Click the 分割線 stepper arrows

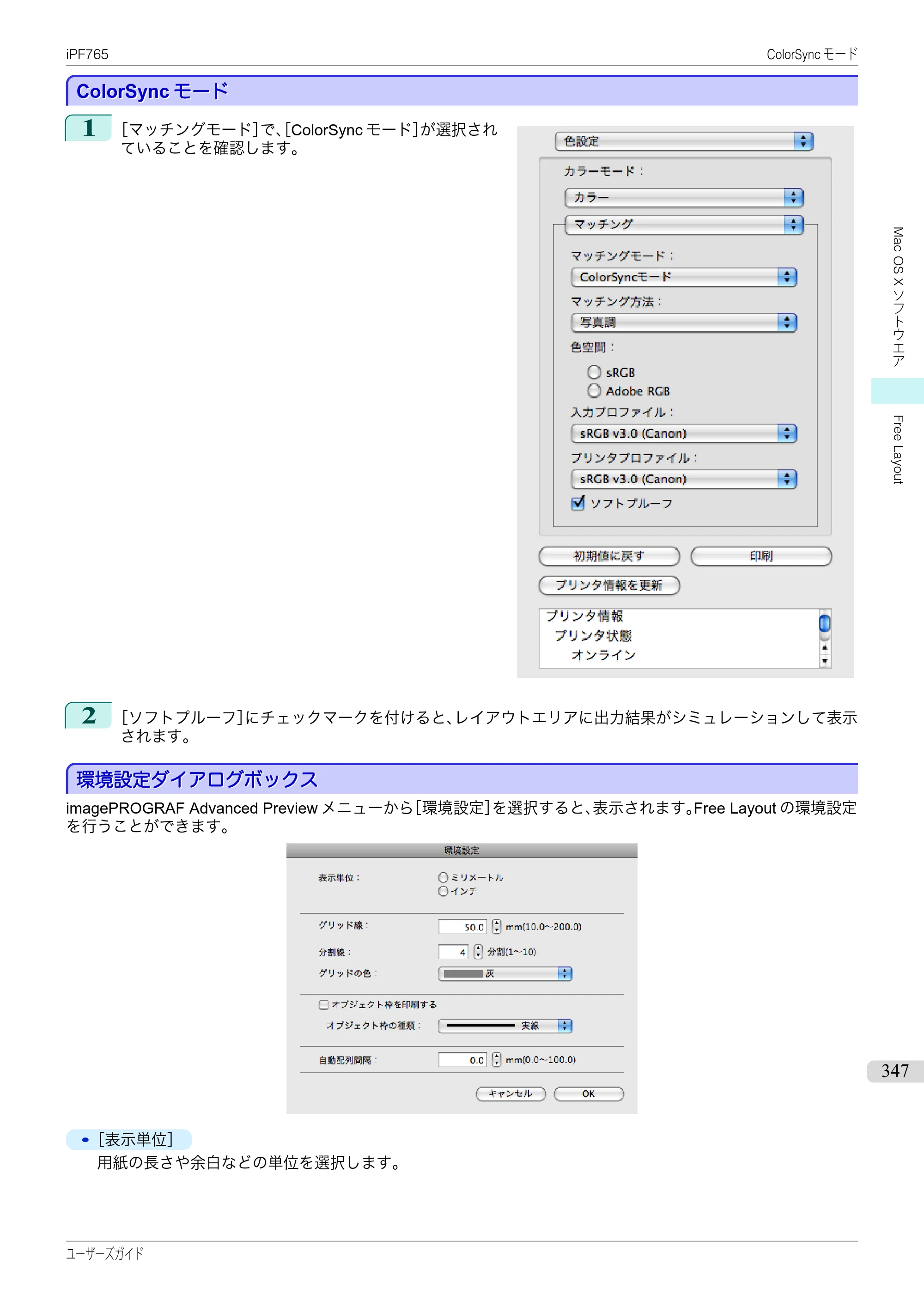tap(478, 952)
